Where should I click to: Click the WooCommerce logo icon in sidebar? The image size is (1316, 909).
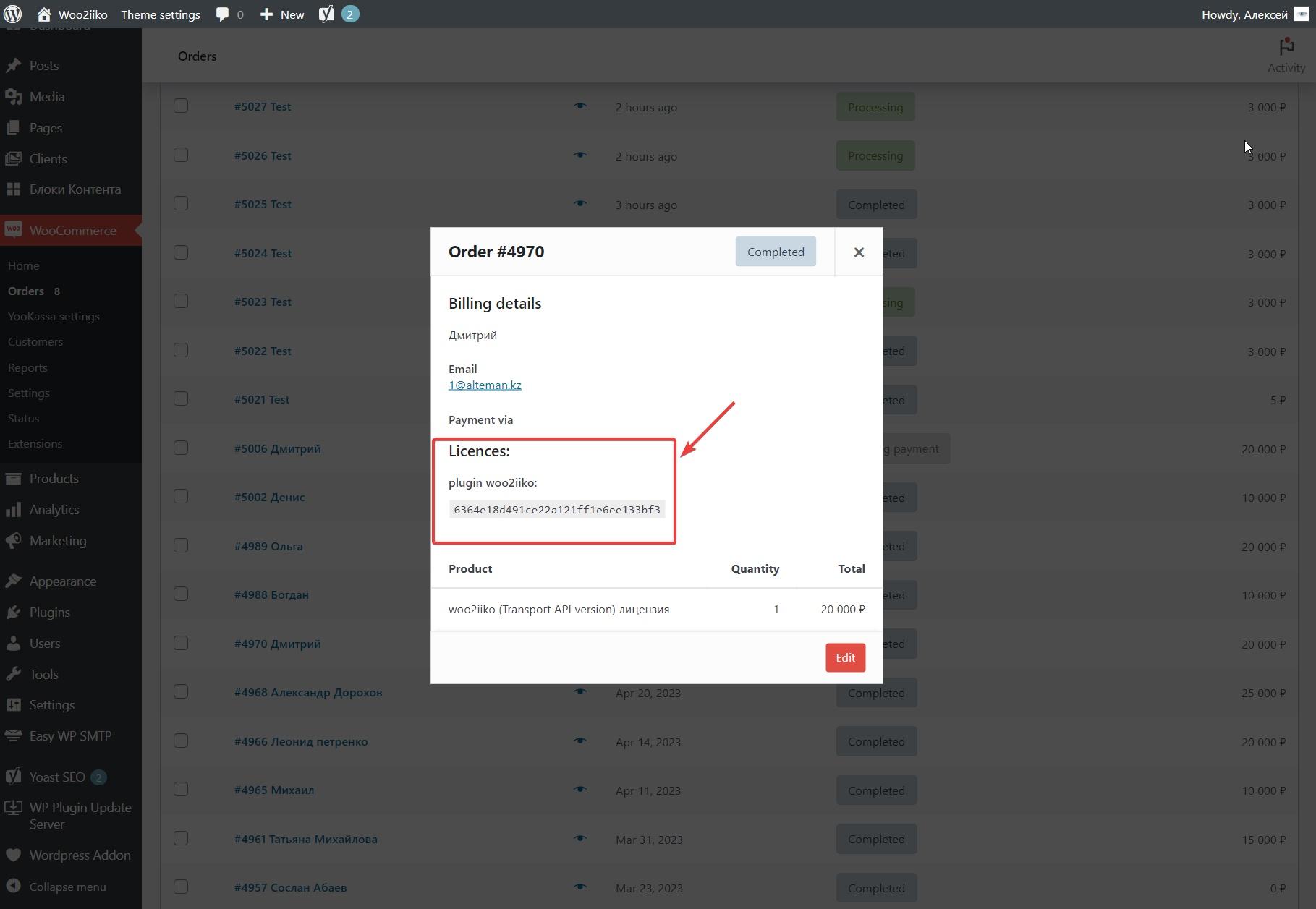click(13, 230)
